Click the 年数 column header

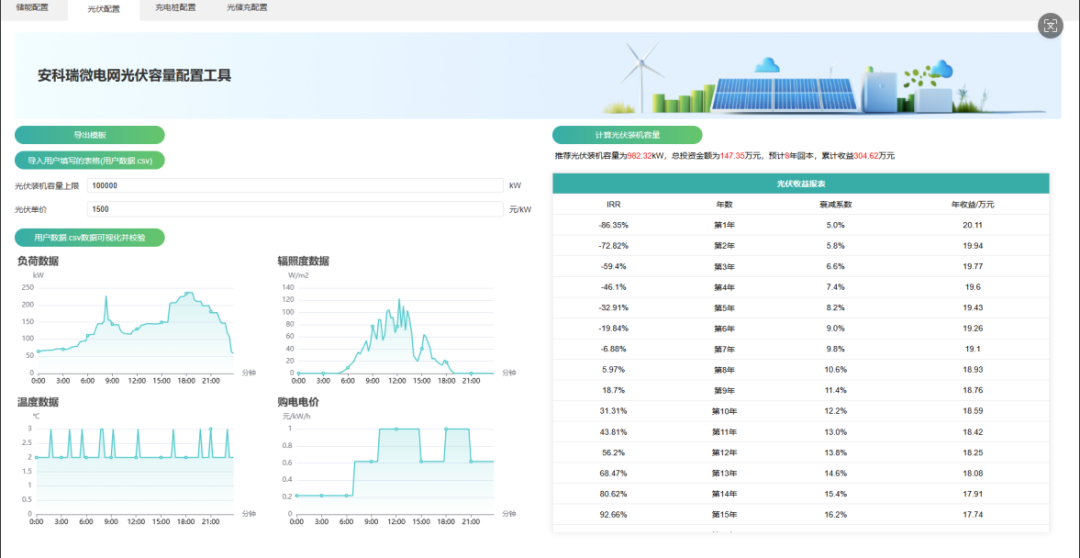pyautogui.click(x=724, y=205)
